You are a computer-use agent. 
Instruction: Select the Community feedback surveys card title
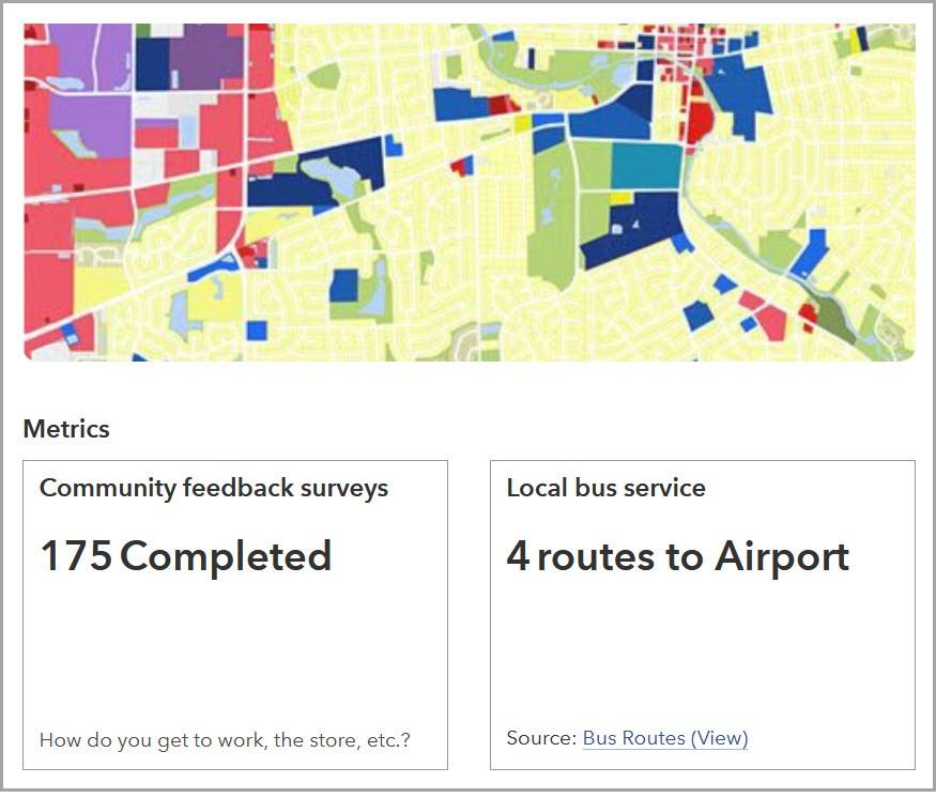coord(213,488)
